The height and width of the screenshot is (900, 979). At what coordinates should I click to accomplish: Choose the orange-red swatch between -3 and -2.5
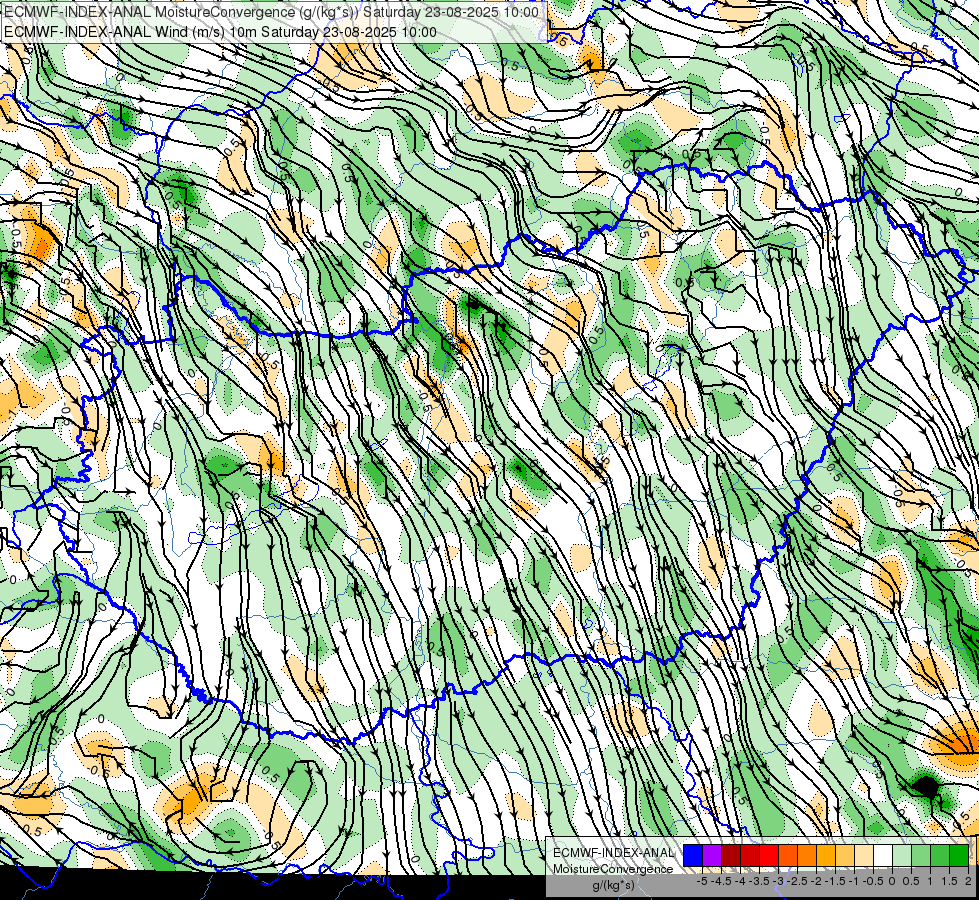click(788, 855)
